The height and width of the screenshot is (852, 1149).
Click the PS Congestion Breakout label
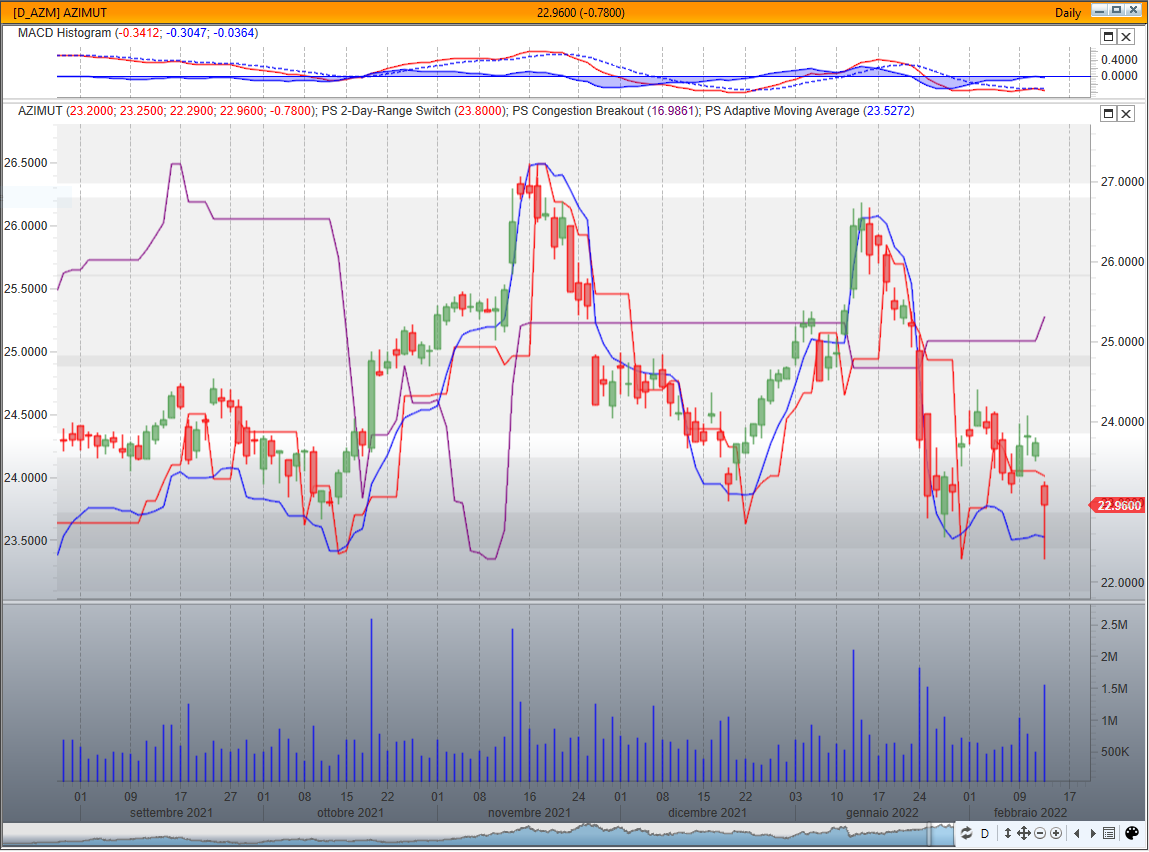point(578,111)
